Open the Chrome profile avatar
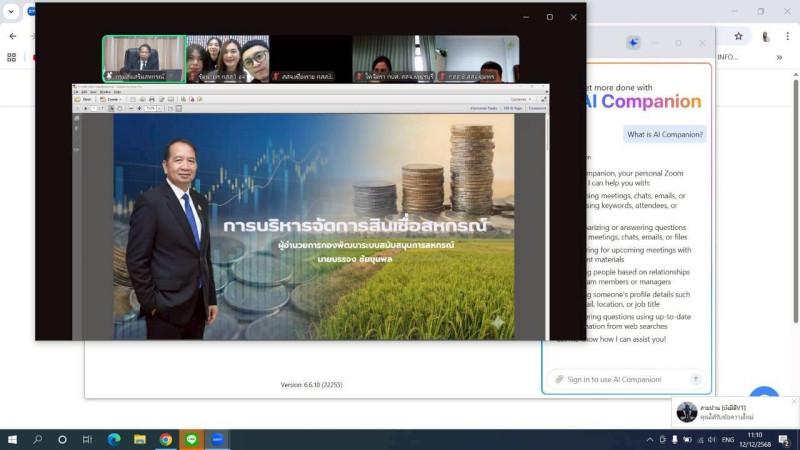 pos(766,36)
